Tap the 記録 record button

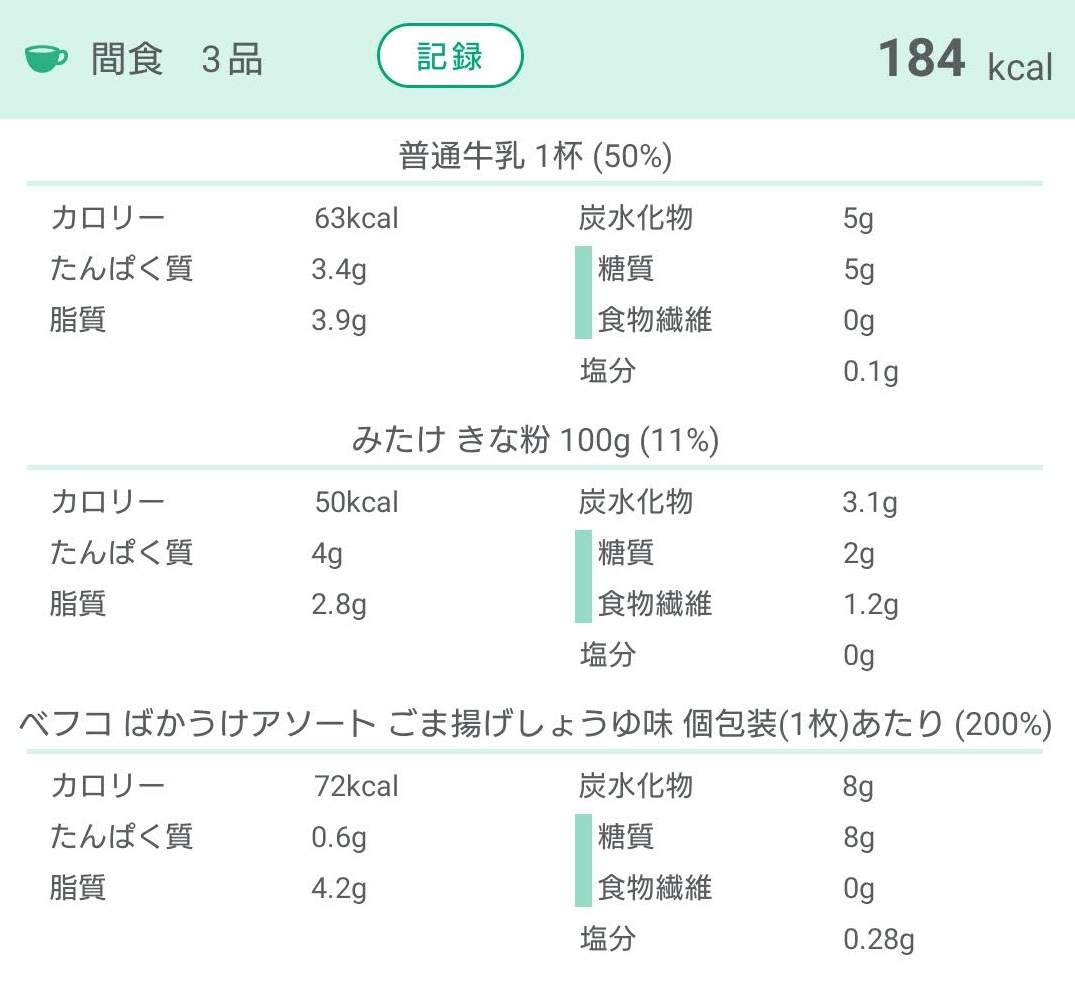[450, 56]
